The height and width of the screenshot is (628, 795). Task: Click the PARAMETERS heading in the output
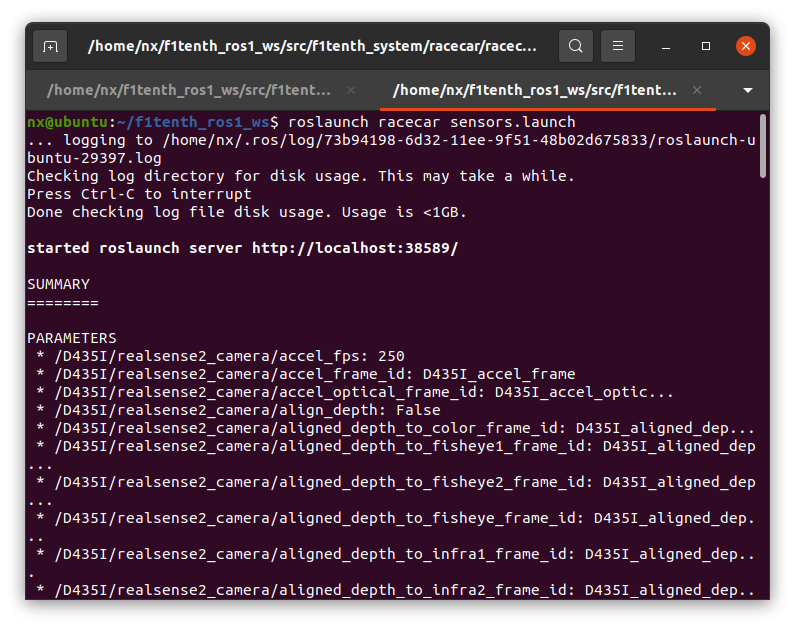71,338
